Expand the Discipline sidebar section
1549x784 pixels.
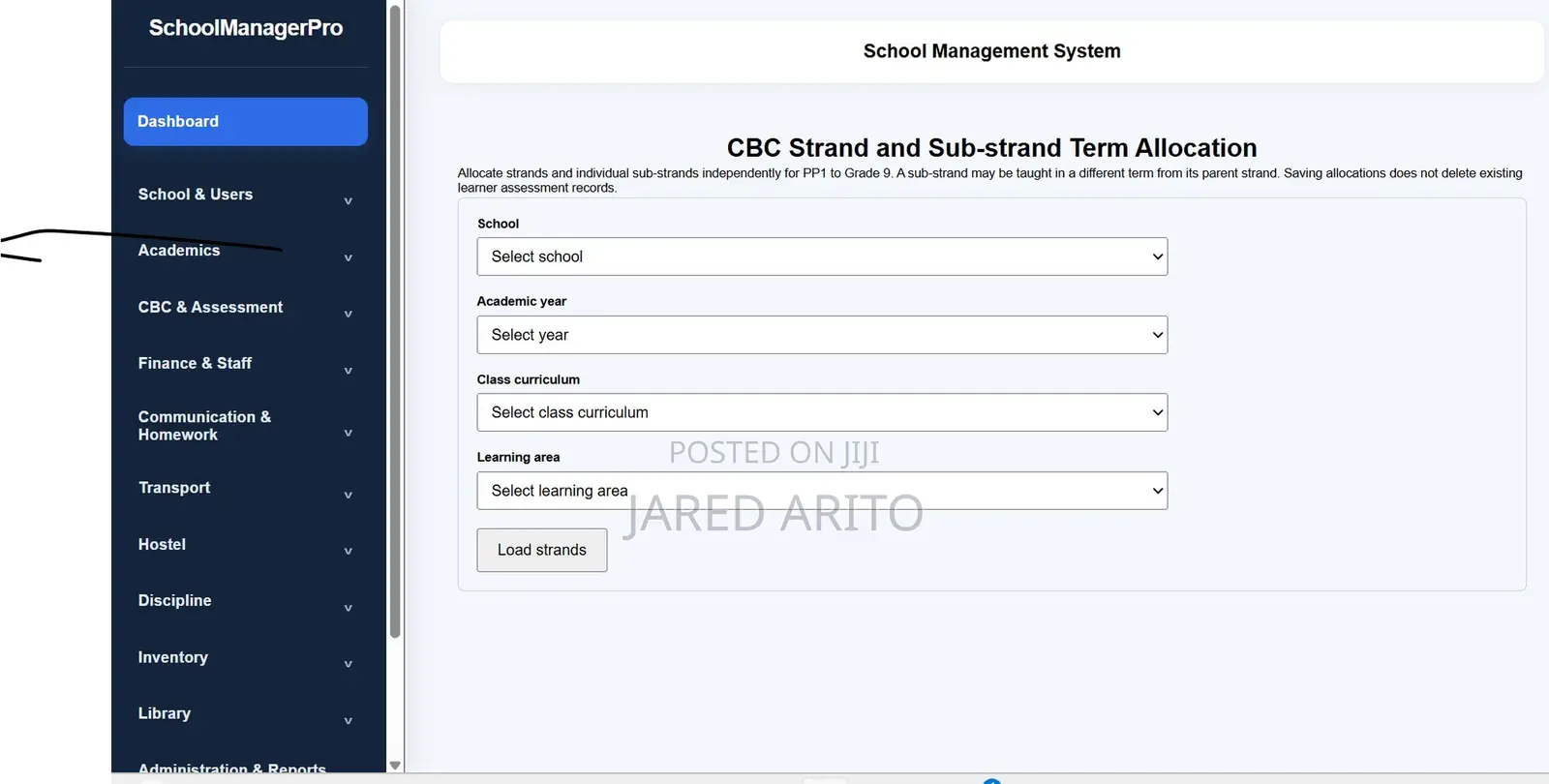(x=245, y=600)
